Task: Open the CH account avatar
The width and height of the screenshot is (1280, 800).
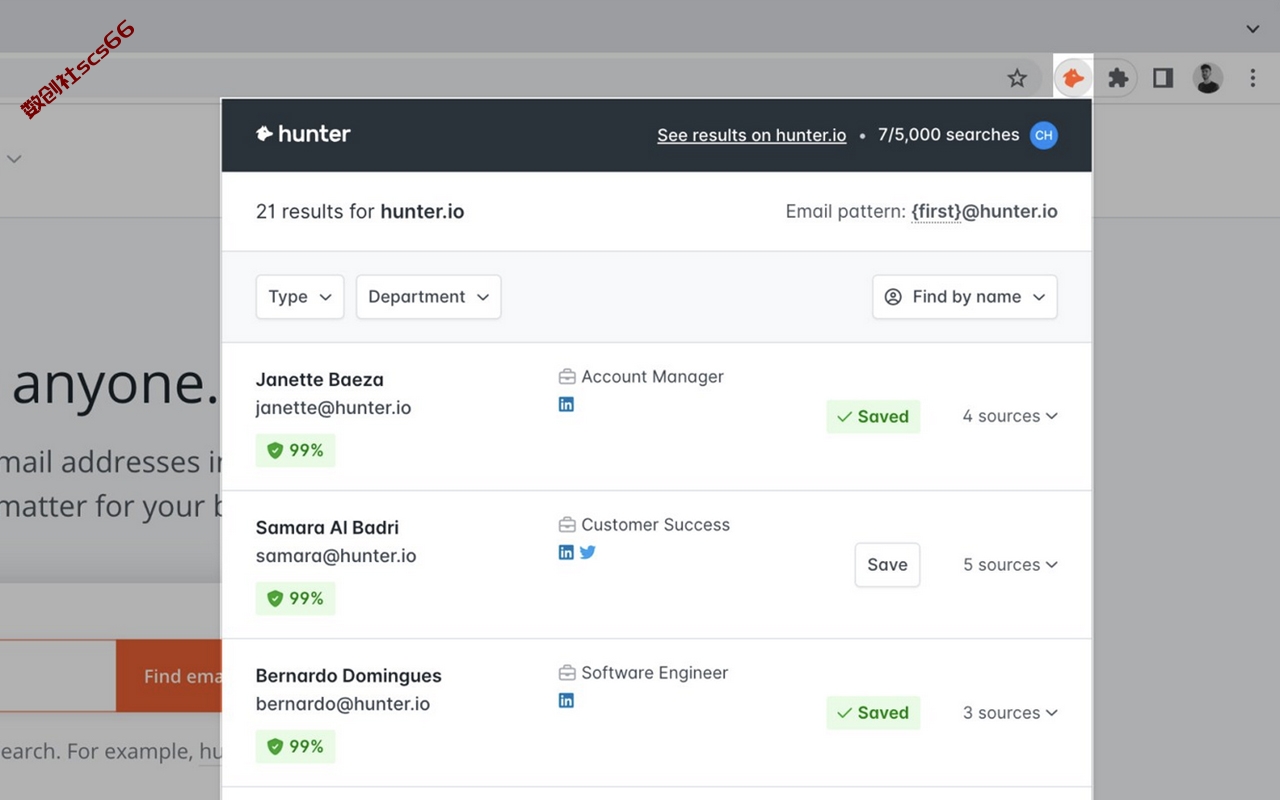Action: point(1044,135)
